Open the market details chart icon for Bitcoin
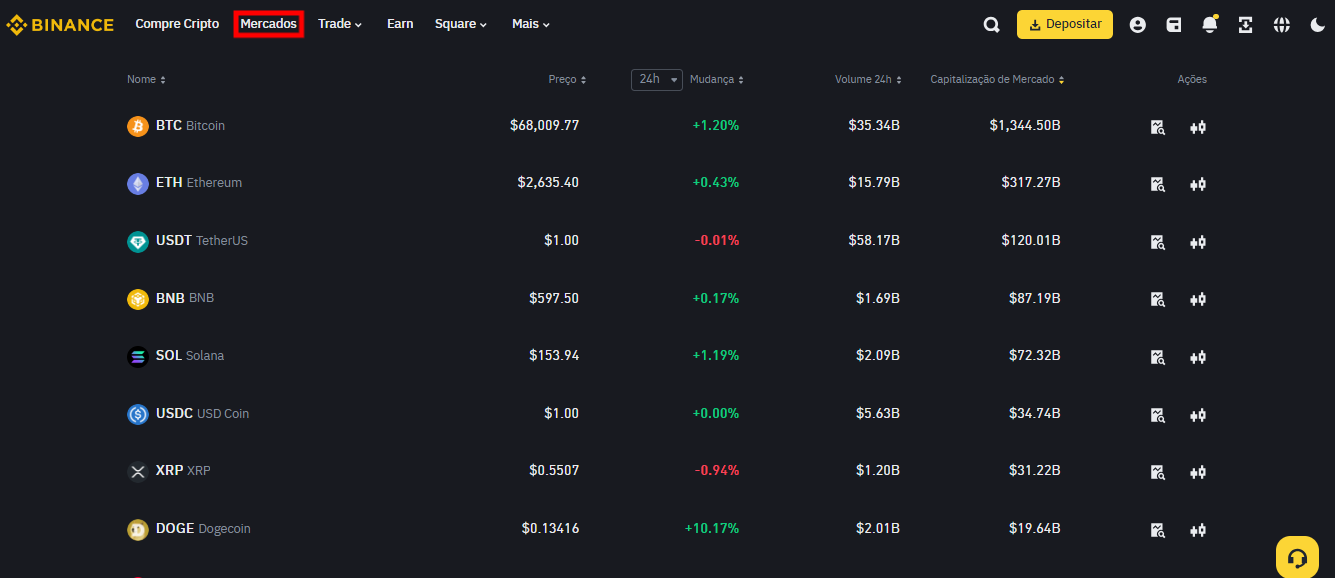This screenshot has width=1335, height=578. click(1157, 127)
